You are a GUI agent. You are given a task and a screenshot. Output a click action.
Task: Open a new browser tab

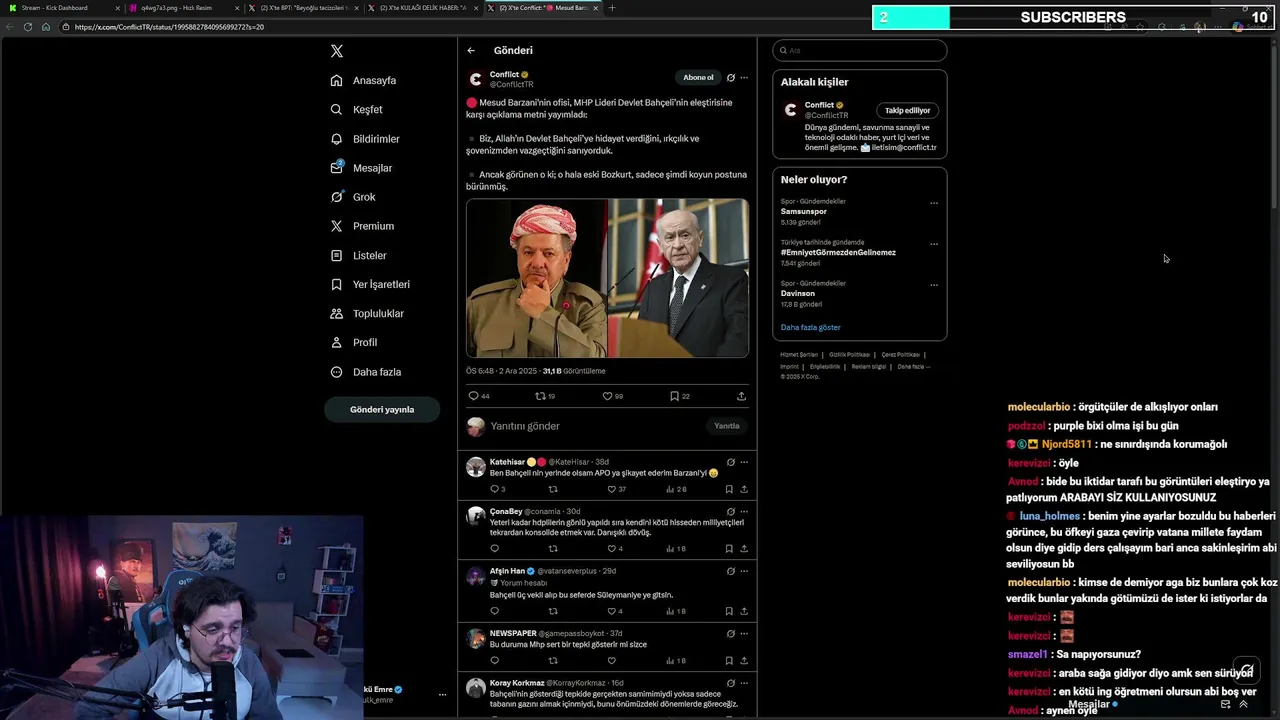(612, 8)
